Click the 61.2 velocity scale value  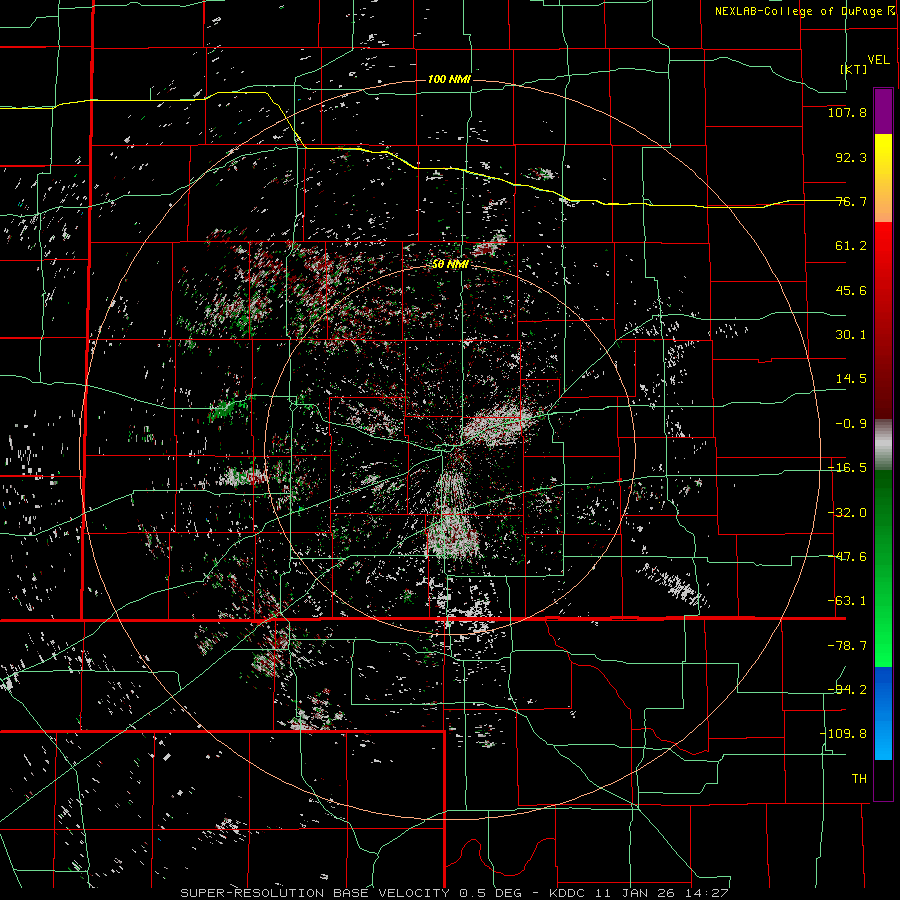[851, 246]
